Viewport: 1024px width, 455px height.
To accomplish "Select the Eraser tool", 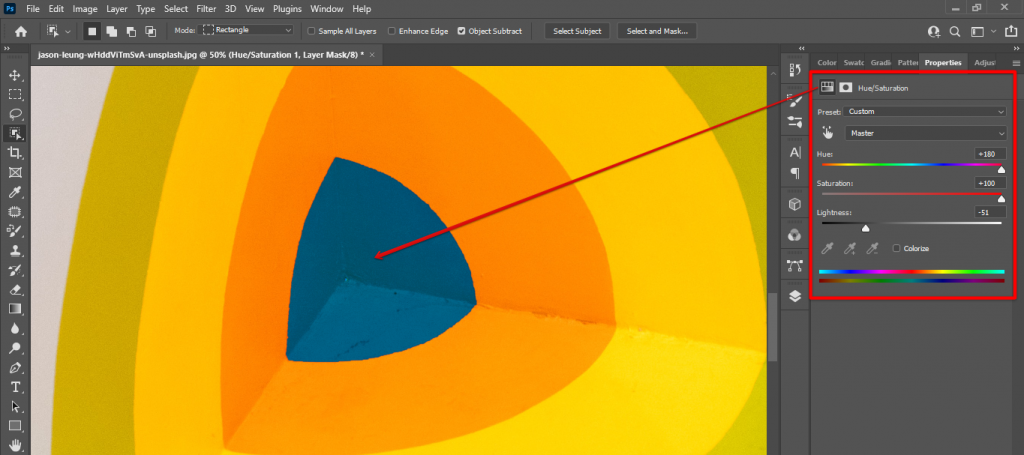I will (16, 289).
